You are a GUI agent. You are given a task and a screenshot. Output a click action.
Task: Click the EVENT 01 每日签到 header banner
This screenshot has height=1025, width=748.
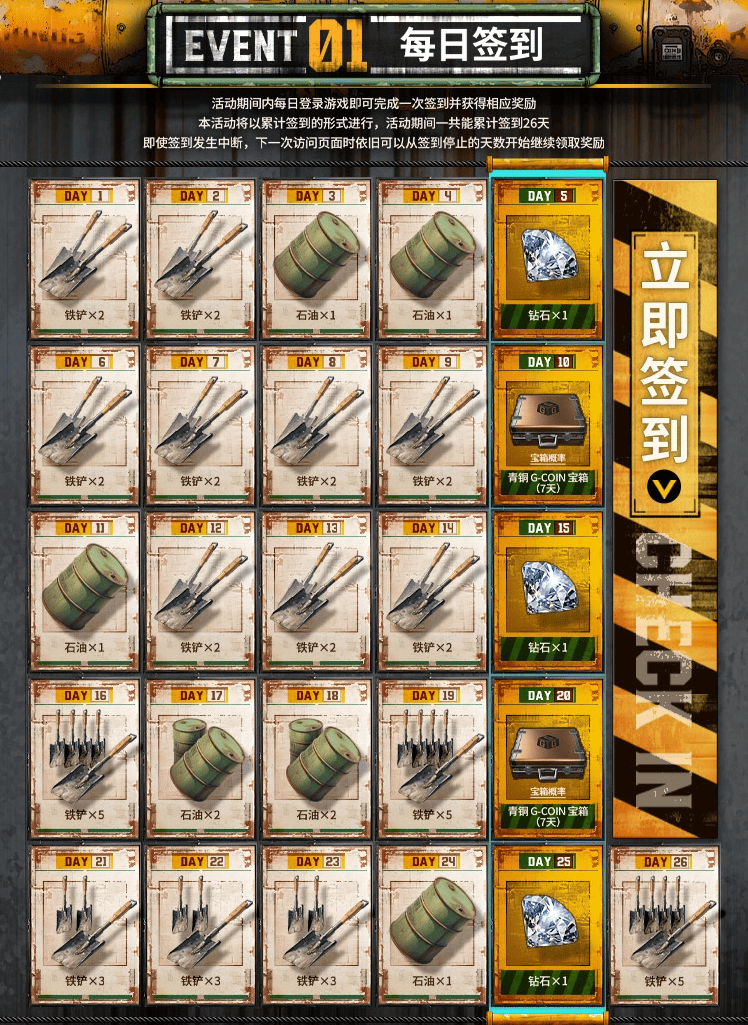(373, 44)
